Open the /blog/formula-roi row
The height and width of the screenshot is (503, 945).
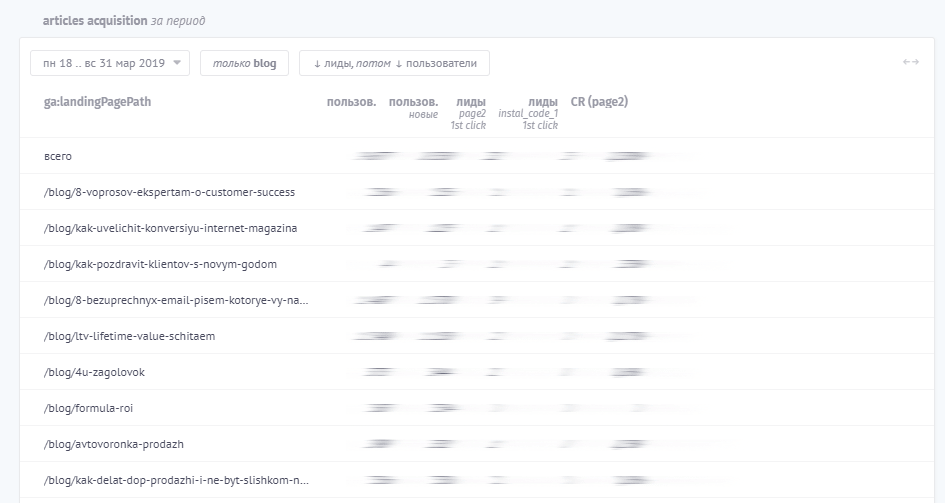(87, 408)
